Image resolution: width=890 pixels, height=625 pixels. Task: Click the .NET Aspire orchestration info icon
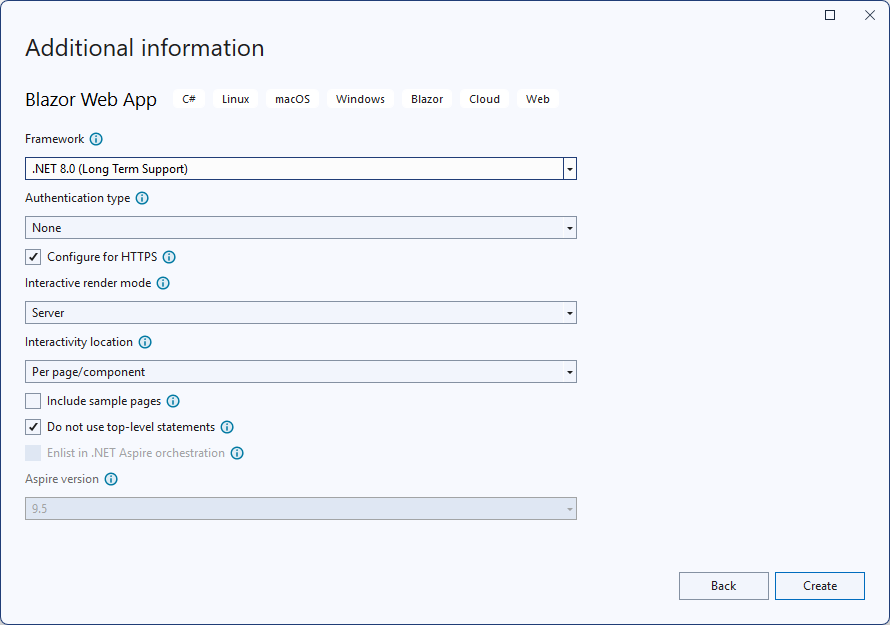click(237, 453)
